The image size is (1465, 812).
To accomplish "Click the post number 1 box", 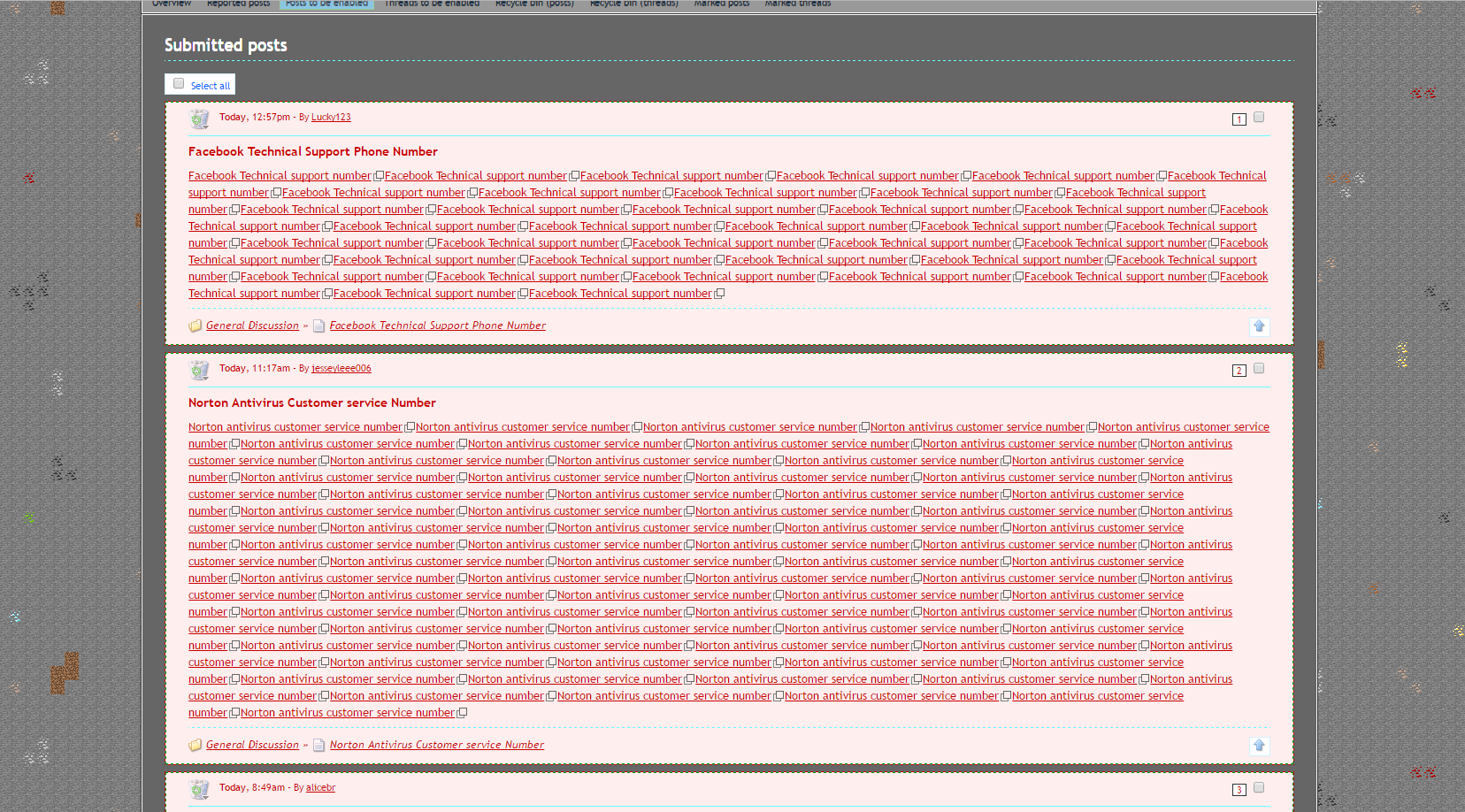I will (x=1239, y=119).
